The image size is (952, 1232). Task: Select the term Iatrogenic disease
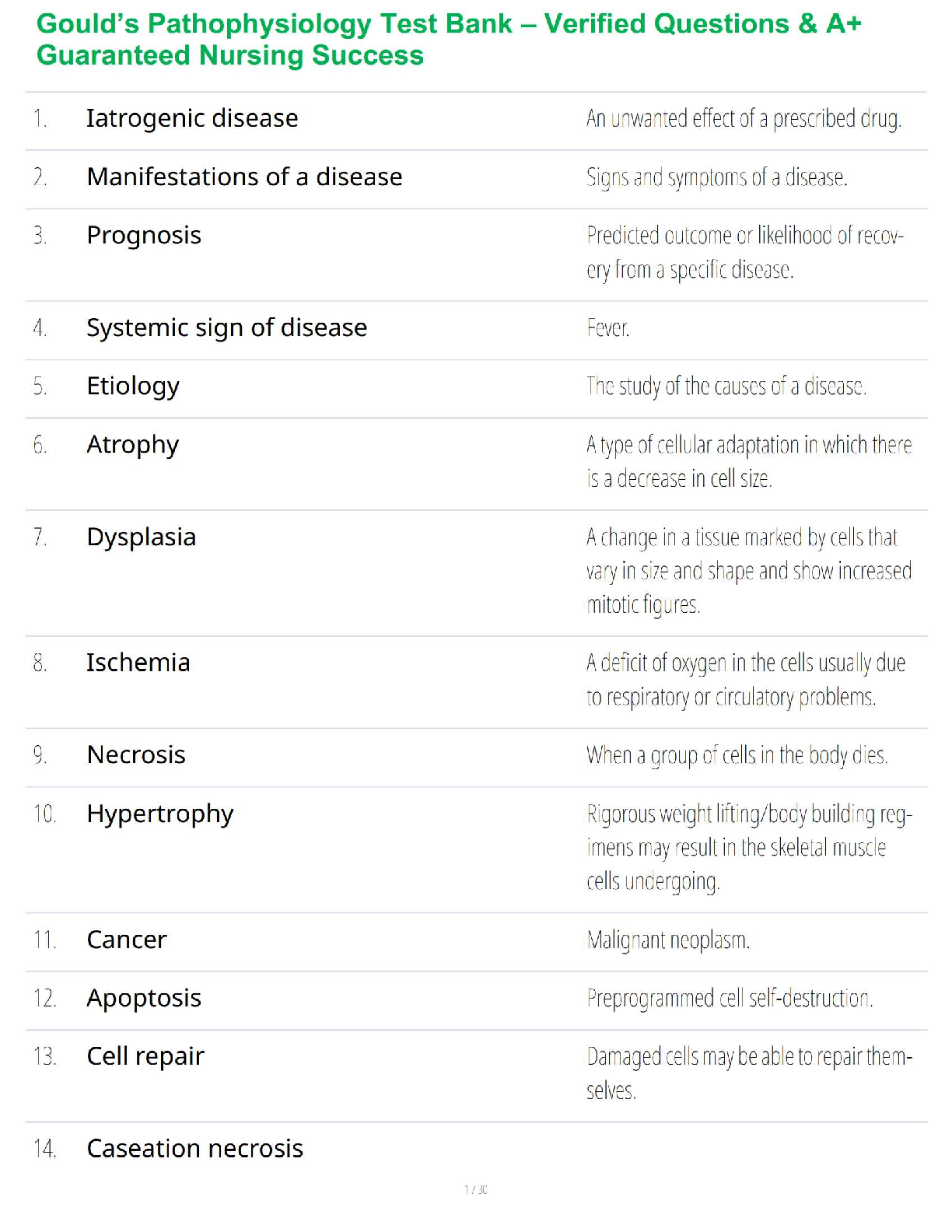[x=192, y=118]
